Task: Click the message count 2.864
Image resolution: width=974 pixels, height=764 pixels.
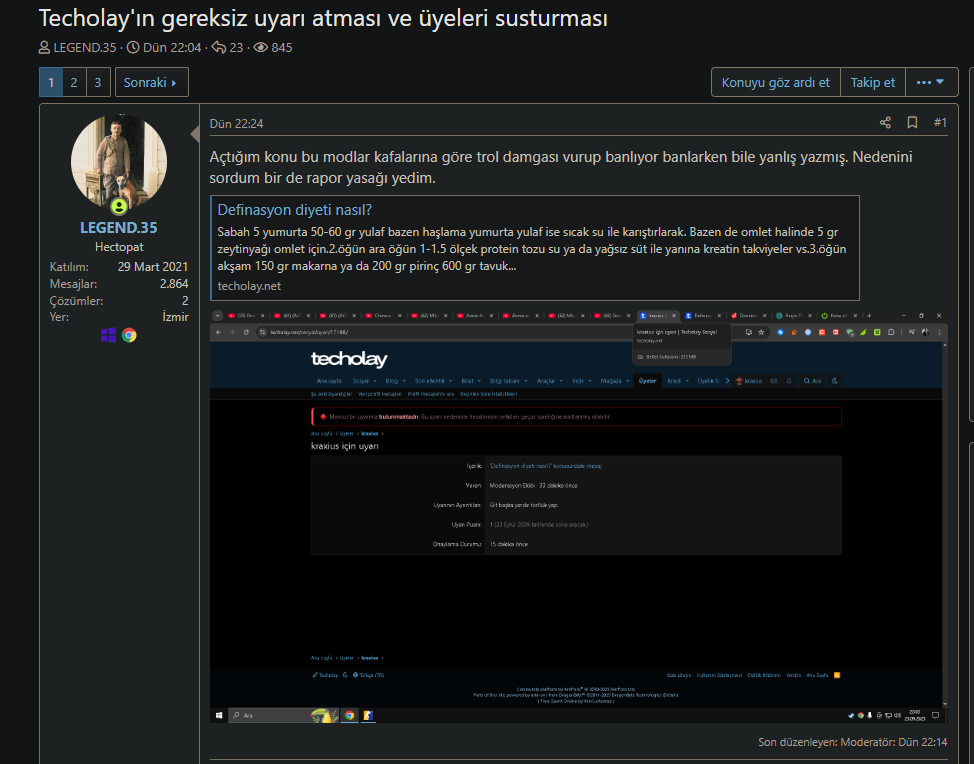Action: pos(174,283)
